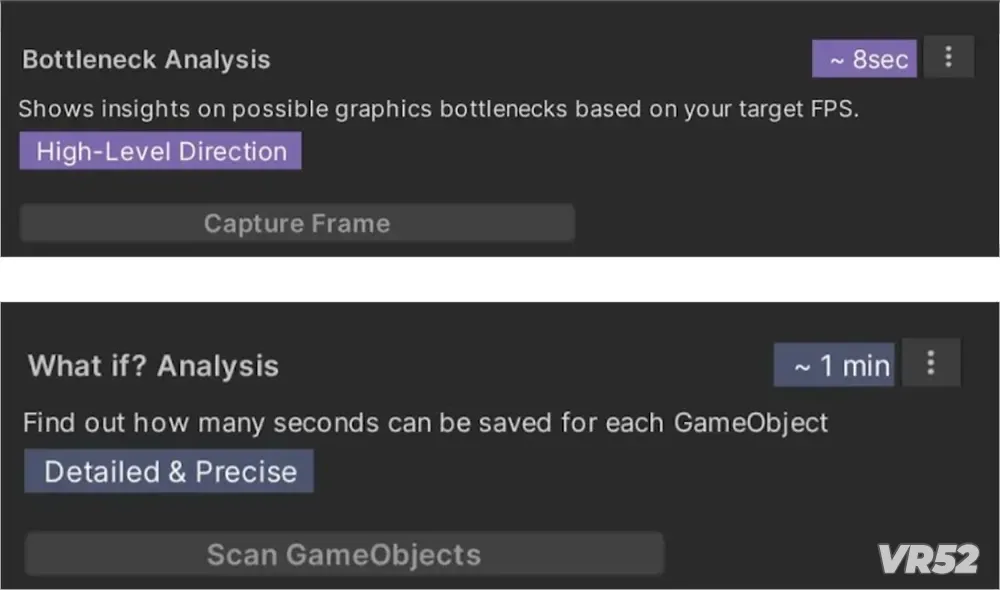Start scan with Scan GameObjects button
The image size is (1000, 590).
tap(344, 554)
